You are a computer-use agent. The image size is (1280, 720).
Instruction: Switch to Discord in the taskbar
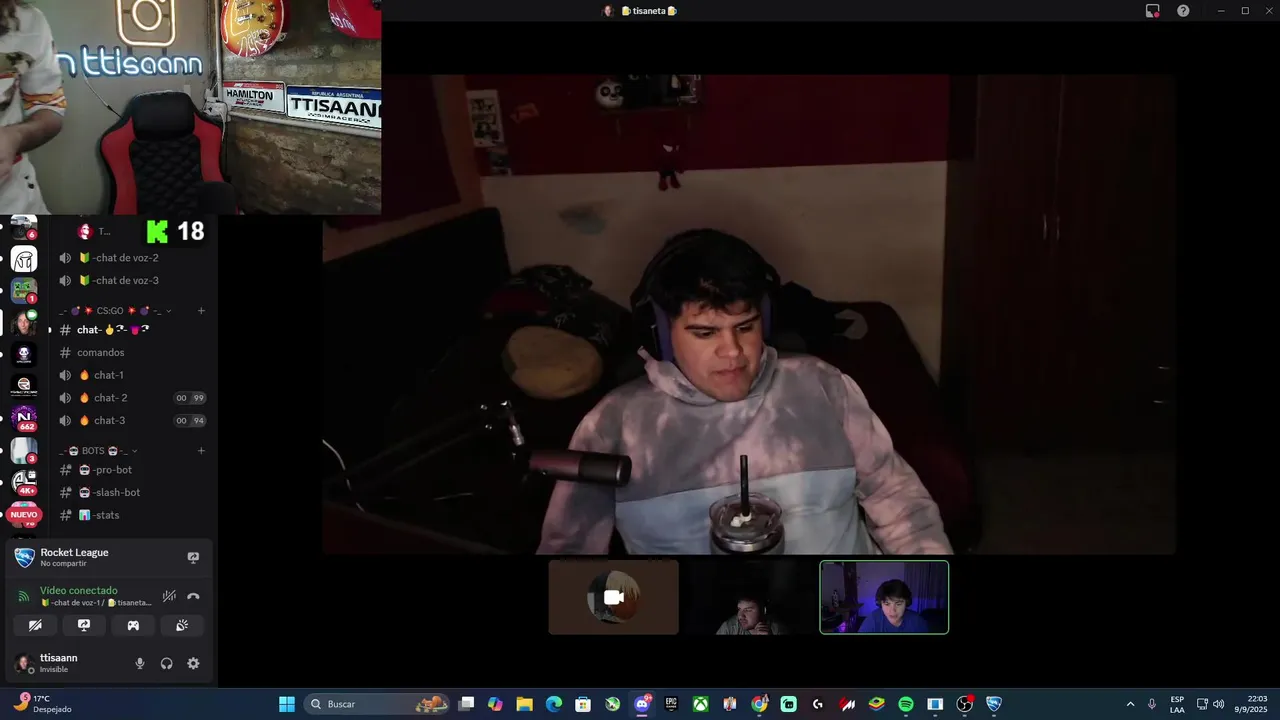pos(642,704)
